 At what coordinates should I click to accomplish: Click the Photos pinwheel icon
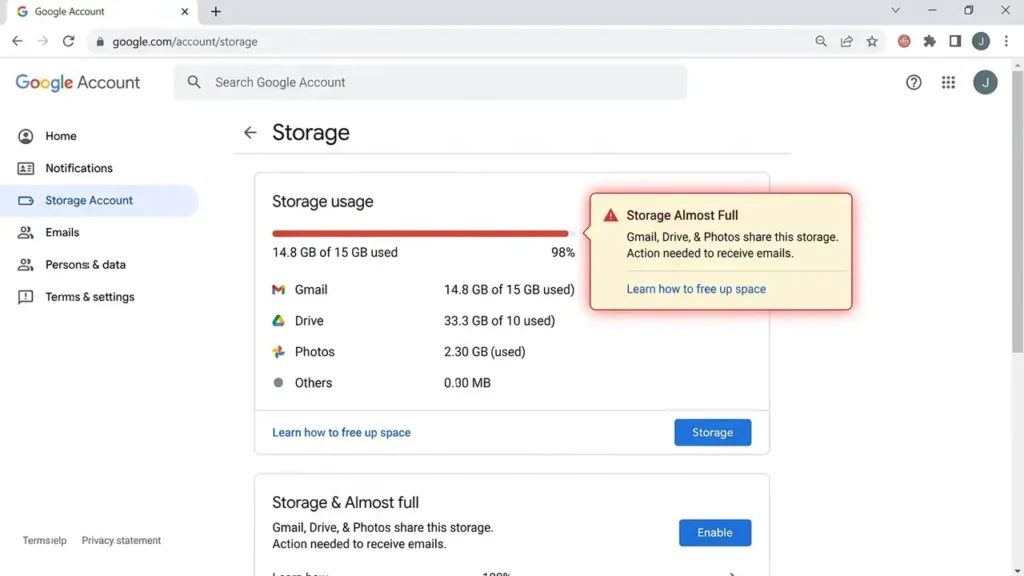coord(278,351)
